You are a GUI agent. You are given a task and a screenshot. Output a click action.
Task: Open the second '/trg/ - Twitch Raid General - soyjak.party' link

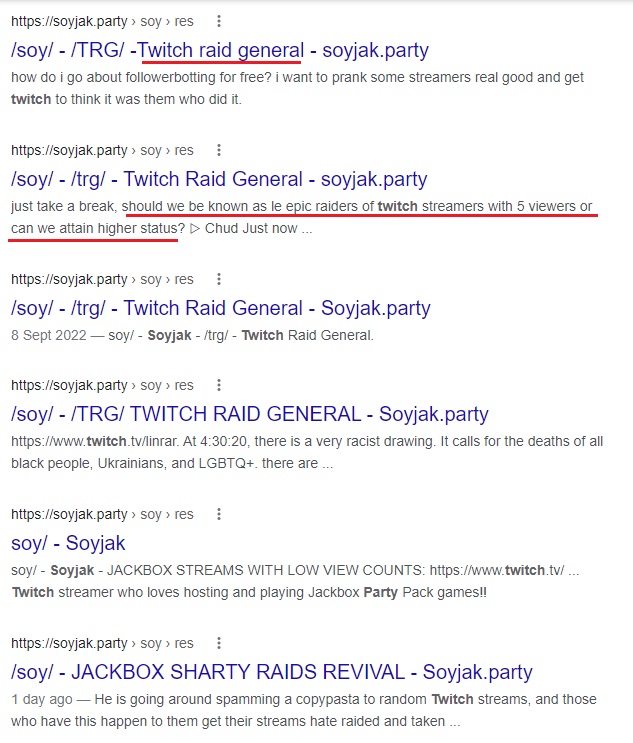click(219, 179)
